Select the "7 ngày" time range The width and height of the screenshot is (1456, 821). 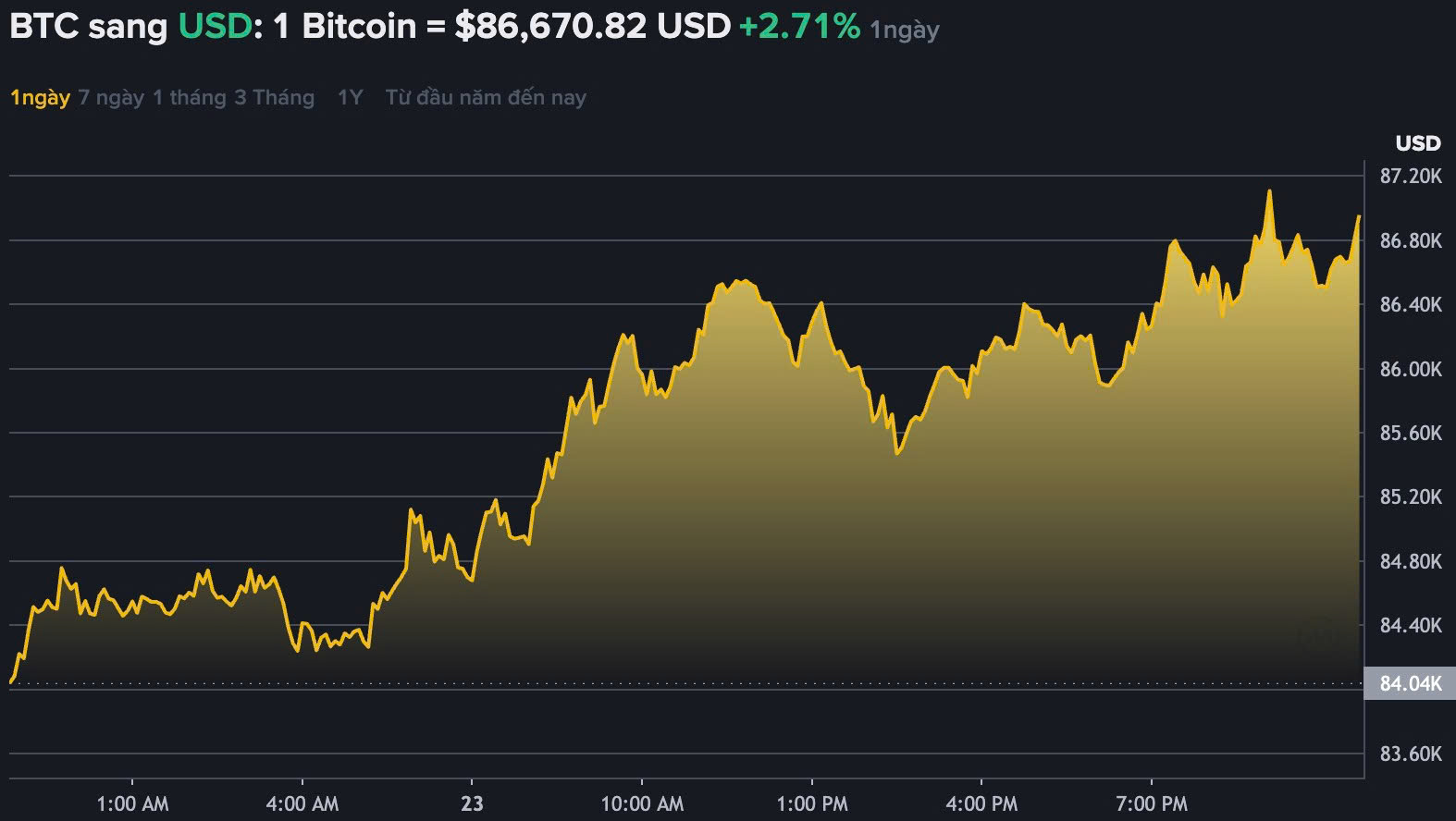point(112,96)
